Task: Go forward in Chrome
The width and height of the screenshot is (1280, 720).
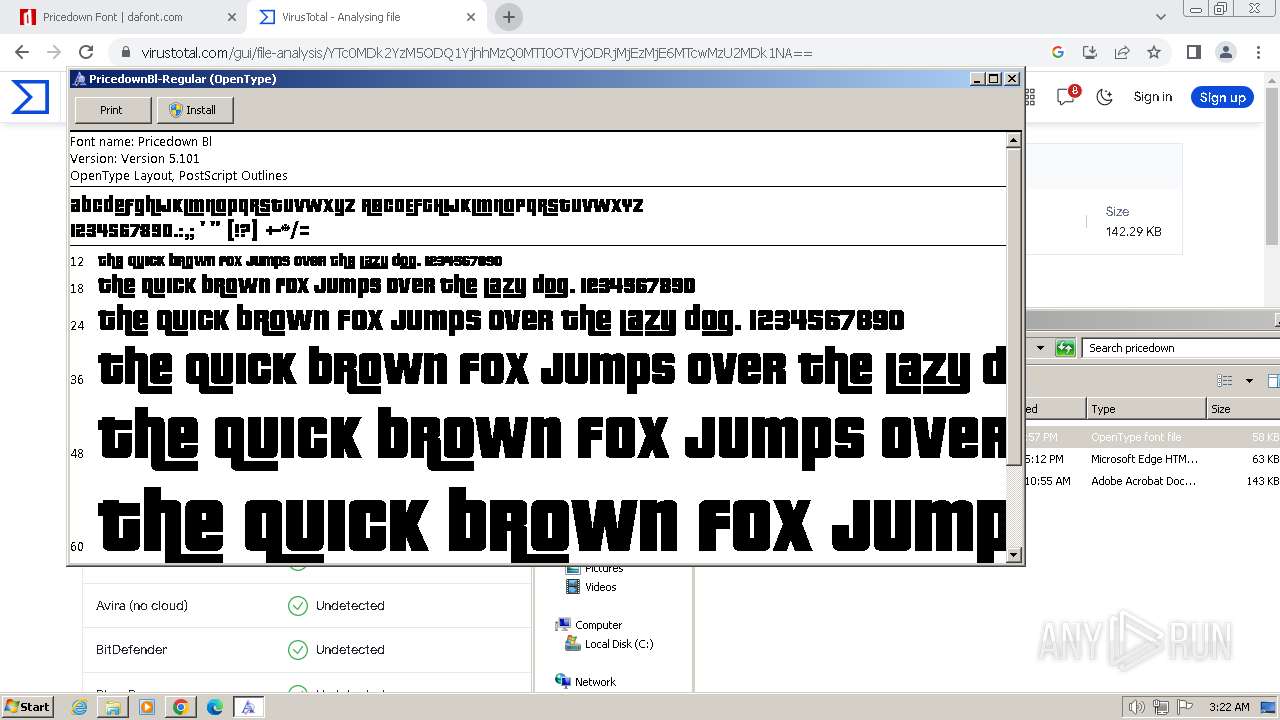Action: coord(54,52)
